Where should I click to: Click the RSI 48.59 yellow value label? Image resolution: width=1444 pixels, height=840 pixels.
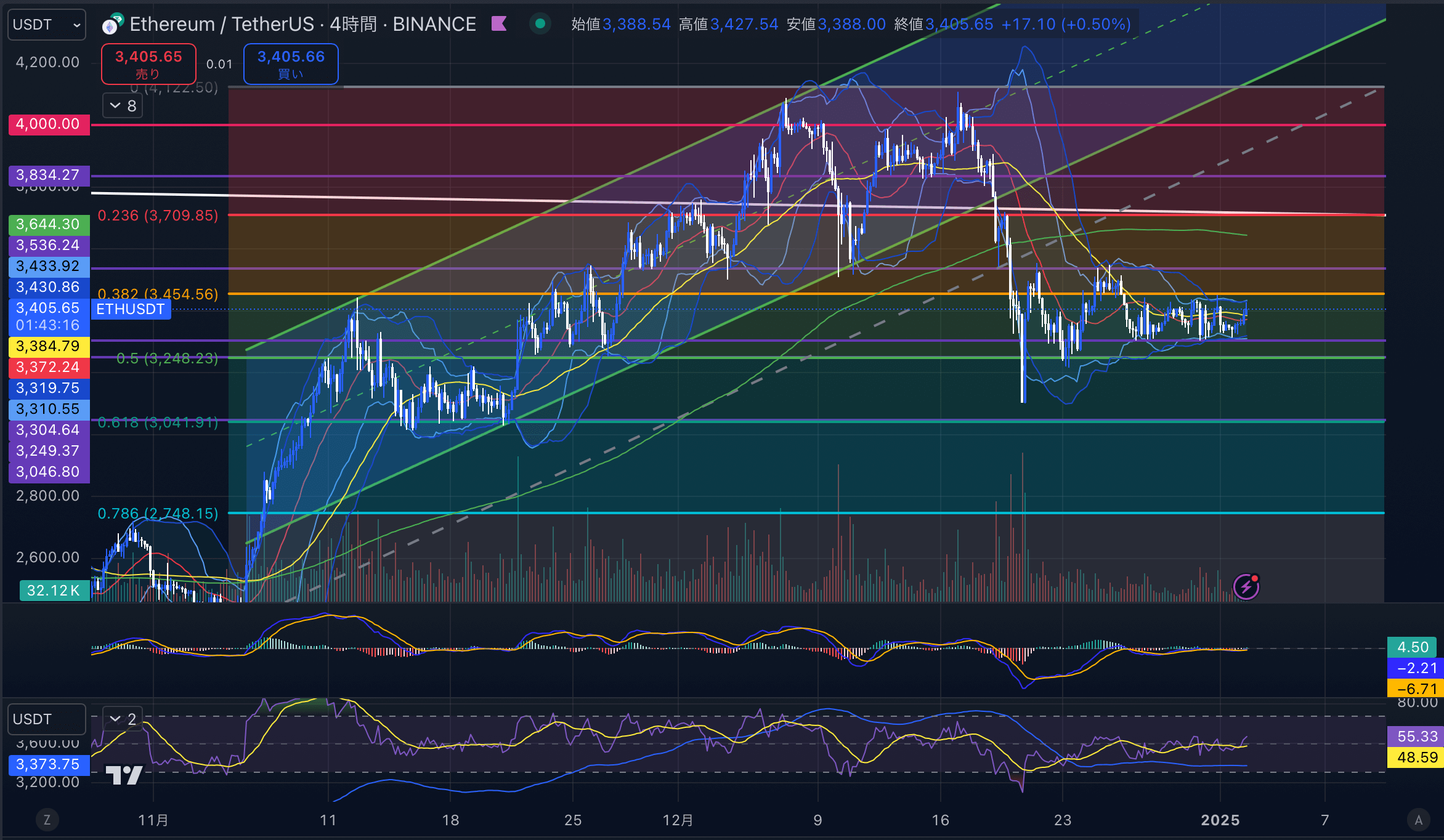coord(1415,757)
